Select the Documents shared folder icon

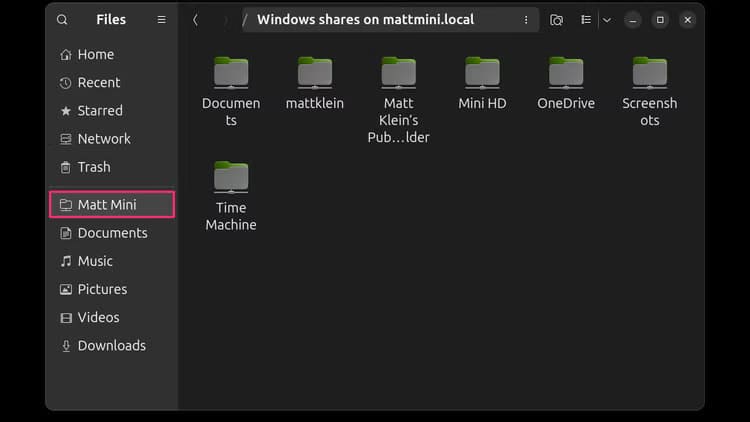click(x=231, y=73)
